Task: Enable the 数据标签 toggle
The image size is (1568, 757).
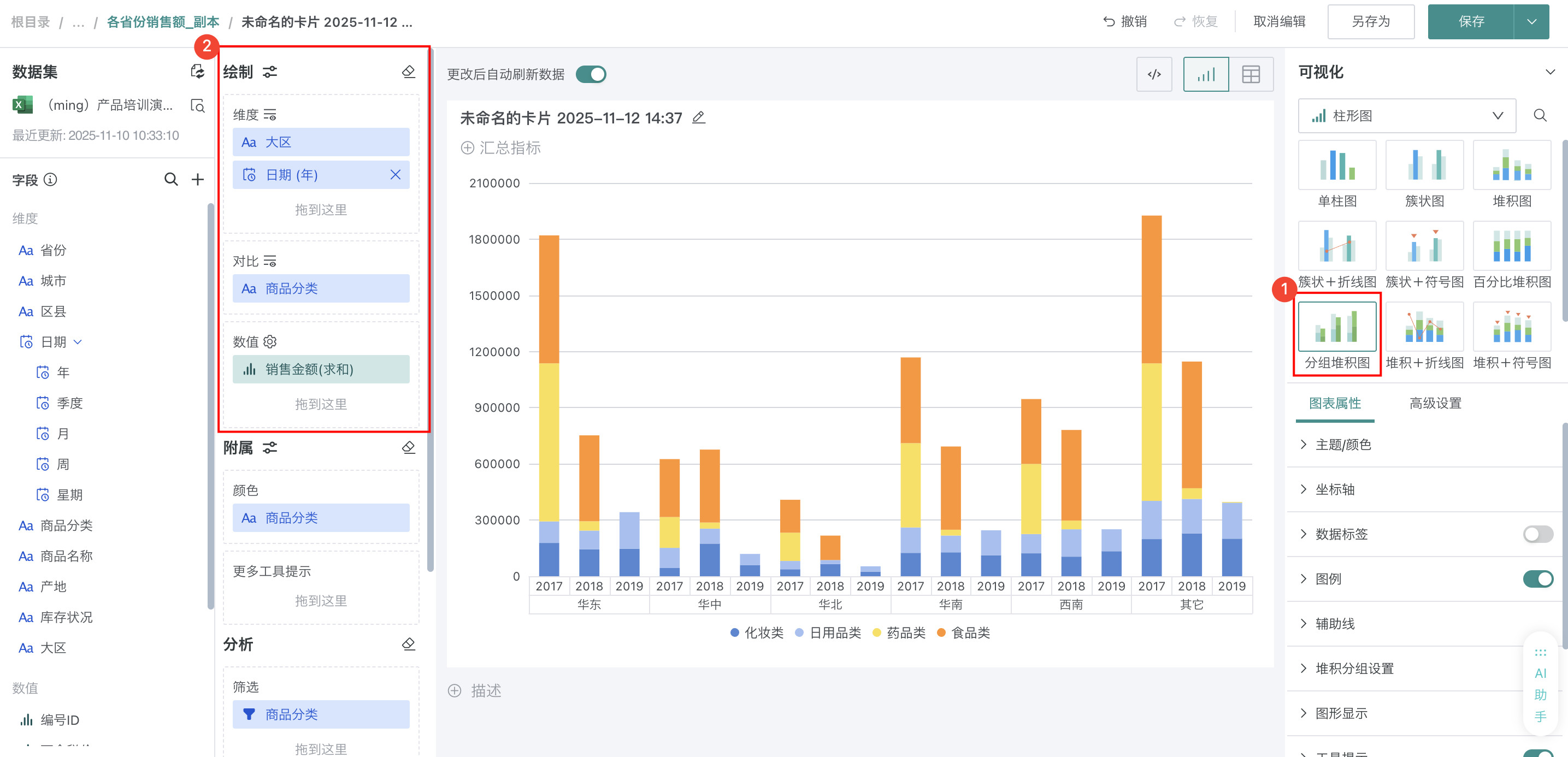Action: pos(1537,534)
